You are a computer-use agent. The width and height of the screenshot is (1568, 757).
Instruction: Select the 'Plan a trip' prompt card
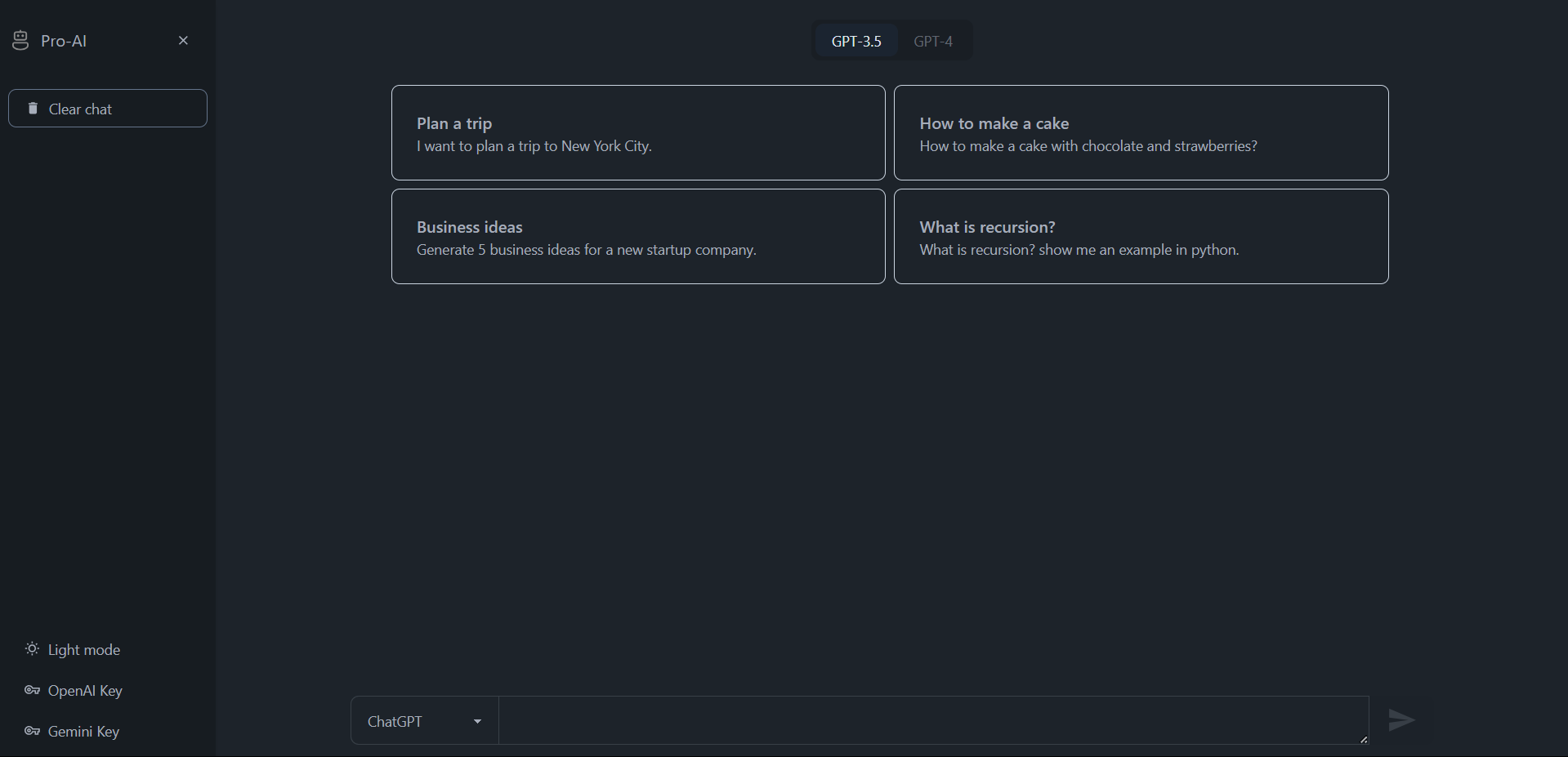(x=637, y=132)
